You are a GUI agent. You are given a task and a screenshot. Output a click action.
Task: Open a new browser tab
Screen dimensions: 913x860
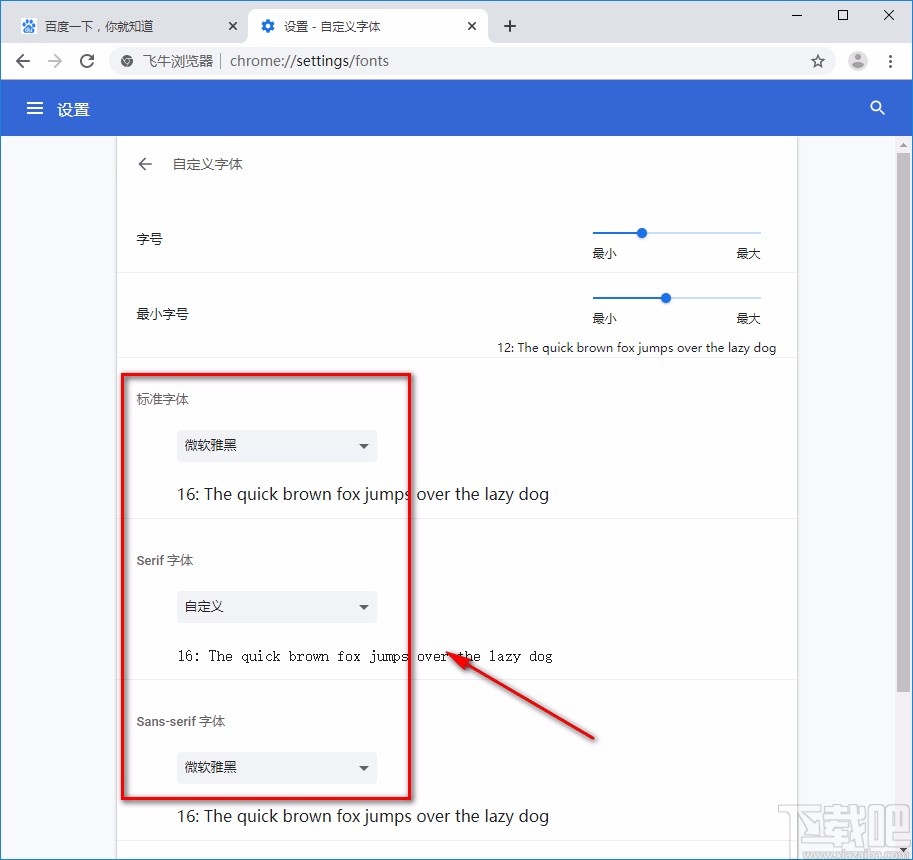coord(509,26)
